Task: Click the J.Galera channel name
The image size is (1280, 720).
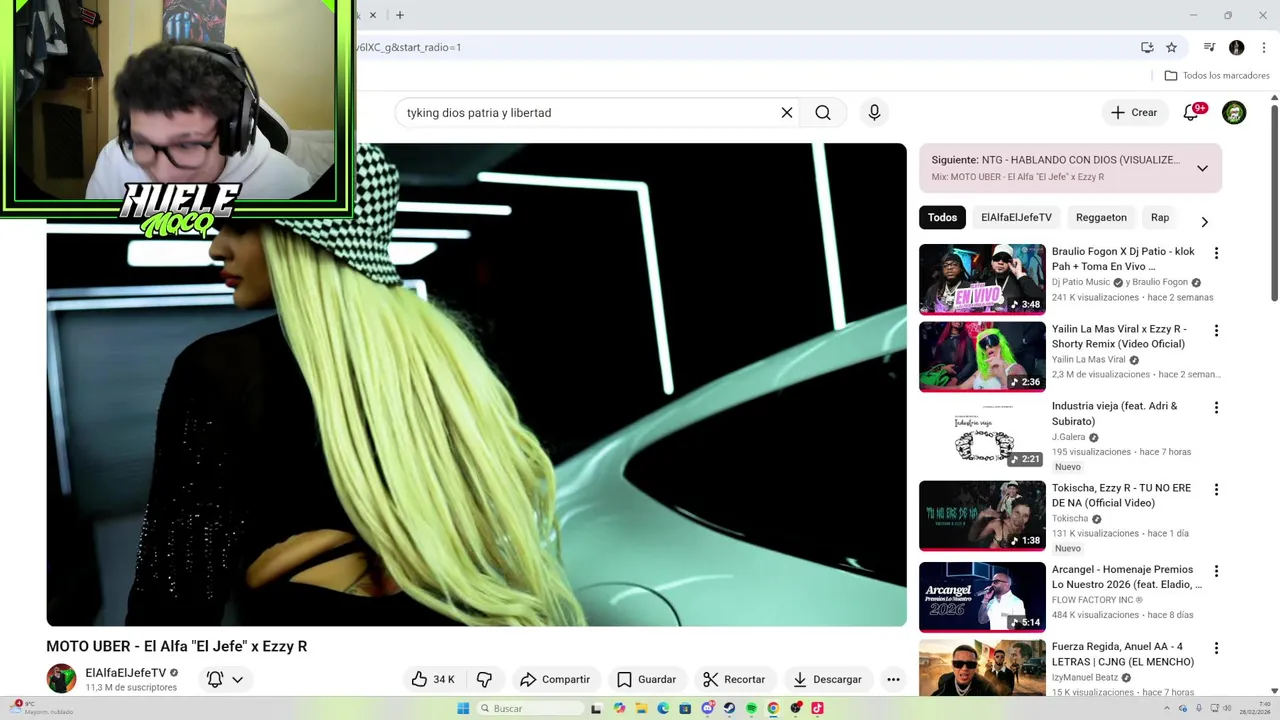Action: (1068, 437)
